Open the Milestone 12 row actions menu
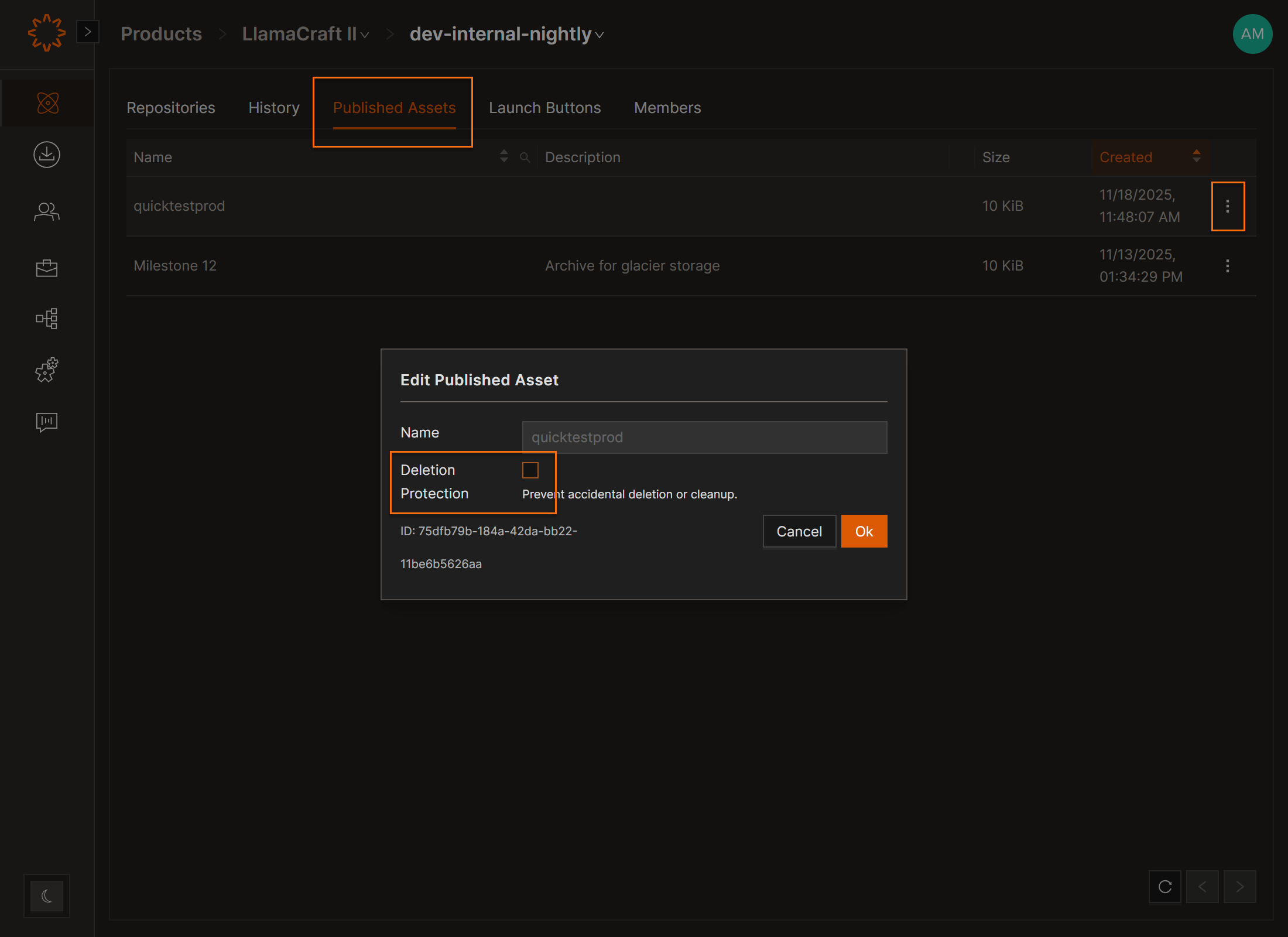This screenshot has height=937, width=1288. (1227, 266)
